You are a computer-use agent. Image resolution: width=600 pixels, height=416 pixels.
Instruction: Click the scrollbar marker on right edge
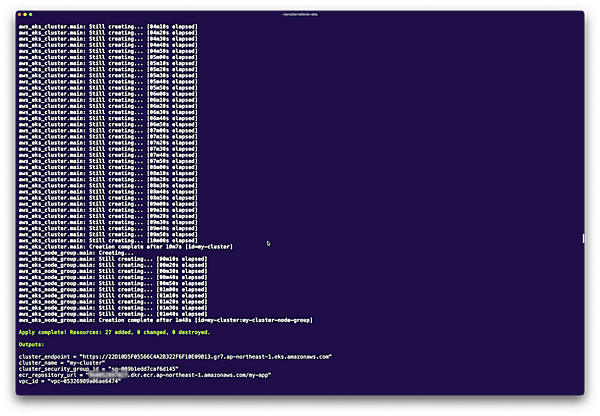[x=583, y=238]
